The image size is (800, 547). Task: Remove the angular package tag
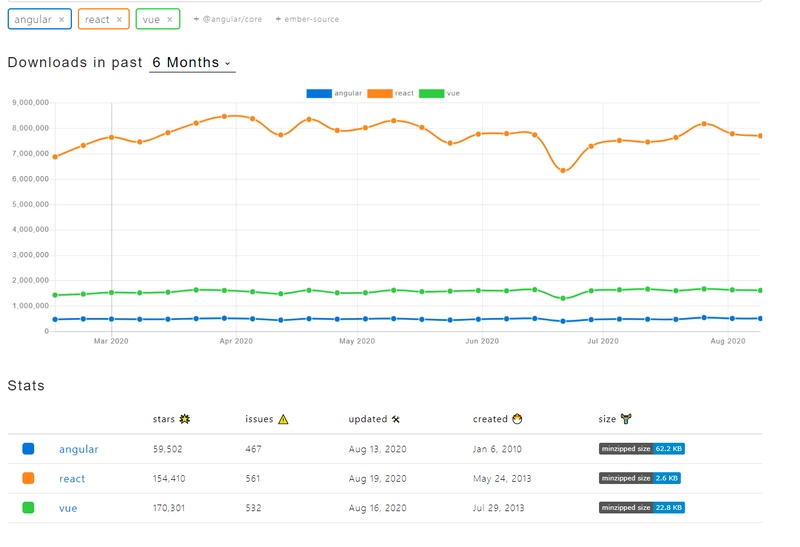(x=61, y=19)
